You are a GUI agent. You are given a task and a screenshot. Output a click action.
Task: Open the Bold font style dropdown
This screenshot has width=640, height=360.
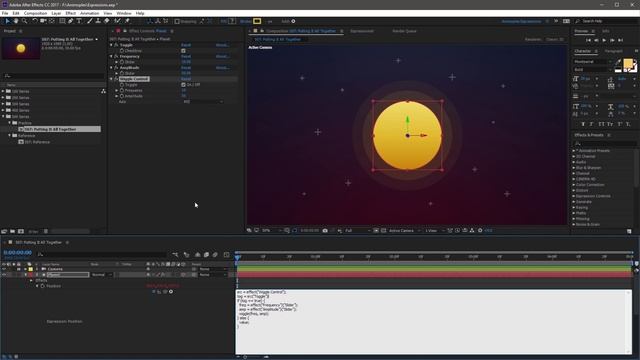593,70
